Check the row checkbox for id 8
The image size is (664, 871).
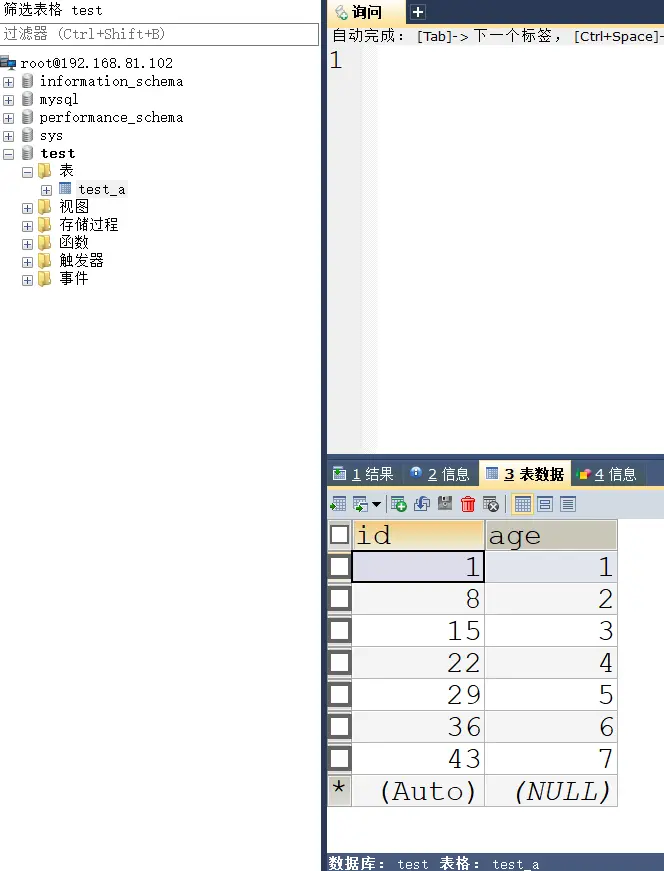[x=340, y=599]
